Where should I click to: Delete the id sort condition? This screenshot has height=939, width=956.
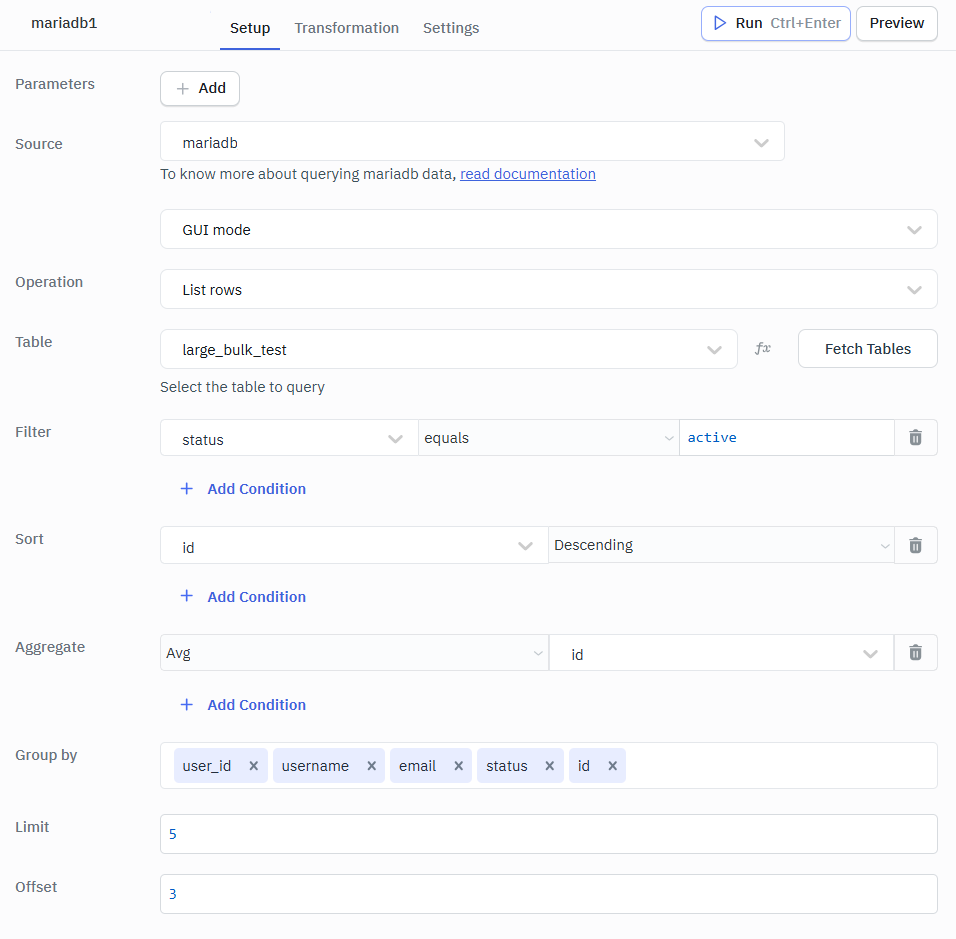[x=915, y=545]
